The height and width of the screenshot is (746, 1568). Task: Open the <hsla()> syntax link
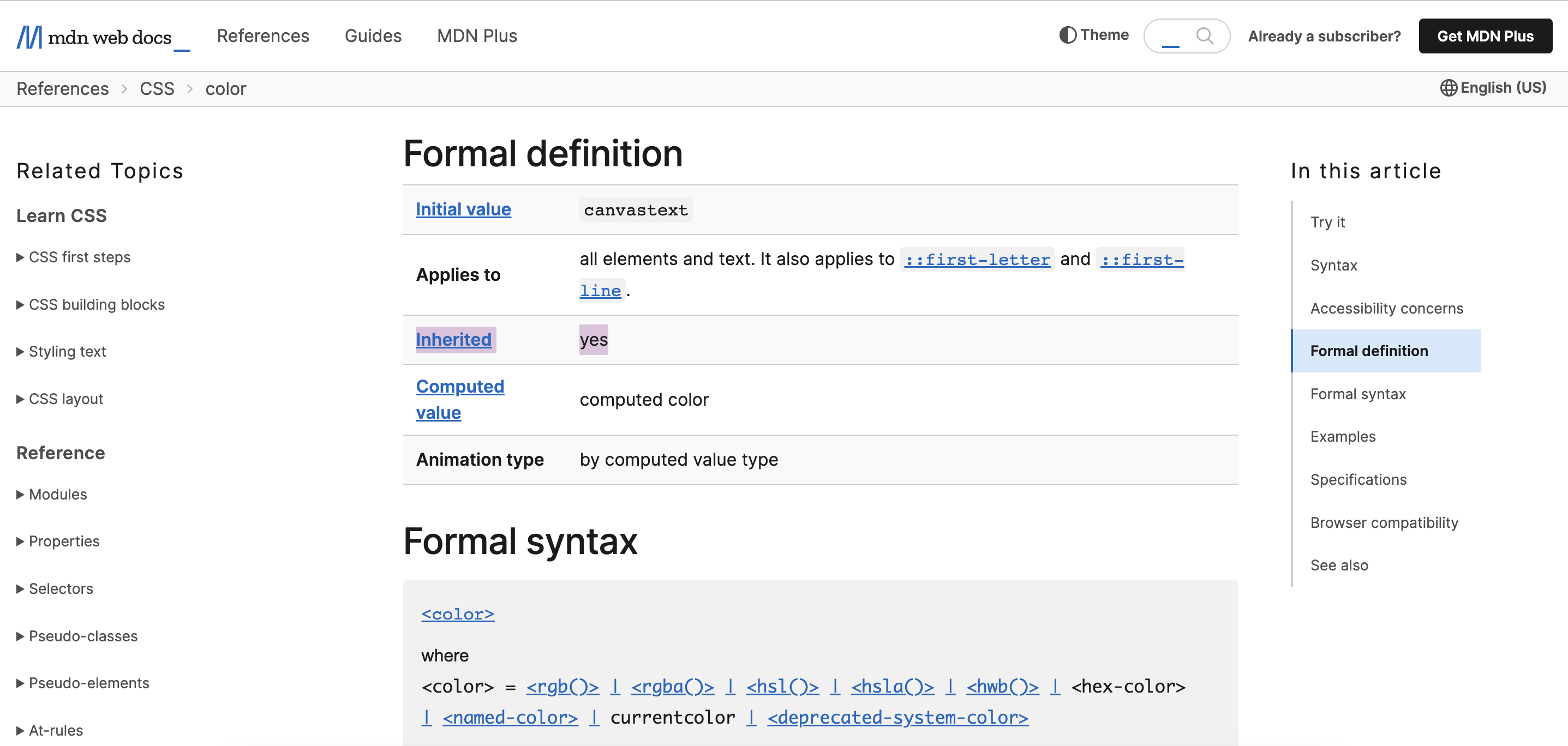point(893,687)
